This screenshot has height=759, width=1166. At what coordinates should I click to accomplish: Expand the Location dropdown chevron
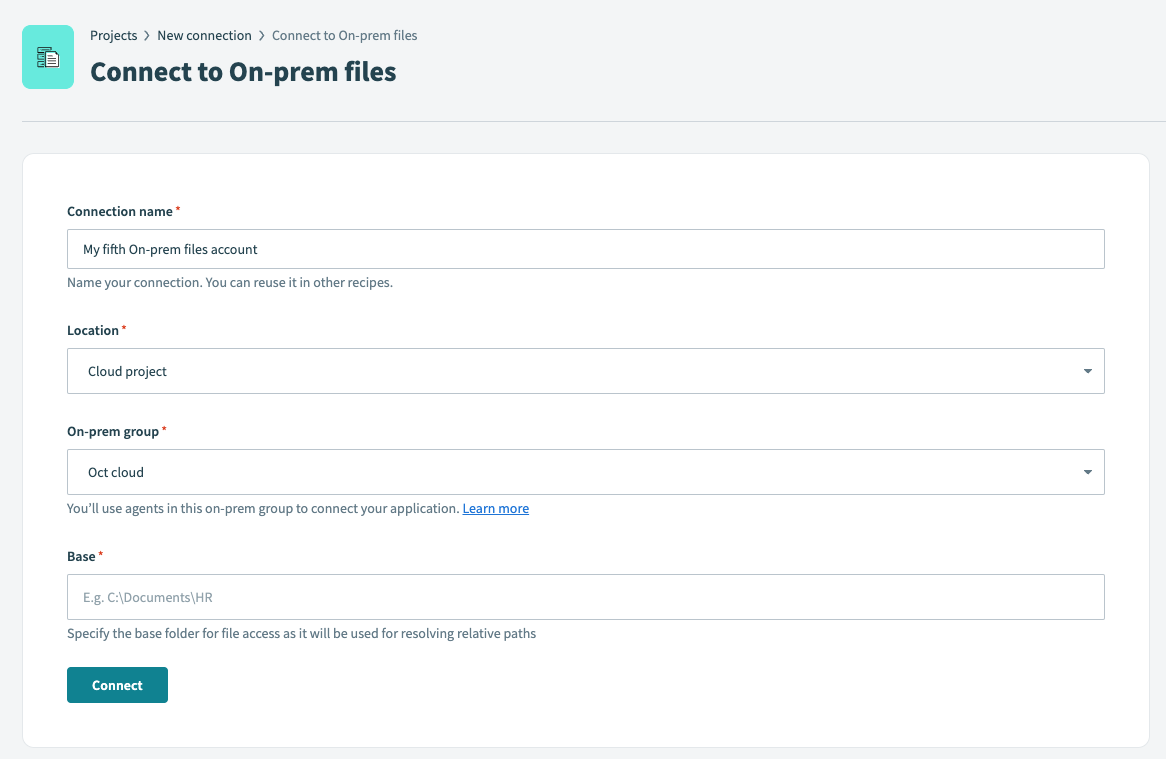coord(1087,370)
